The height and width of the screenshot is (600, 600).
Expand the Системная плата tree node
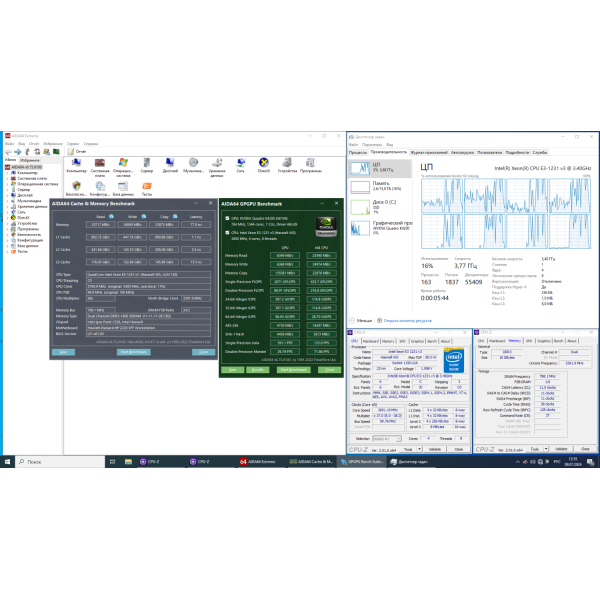point(7,179)
